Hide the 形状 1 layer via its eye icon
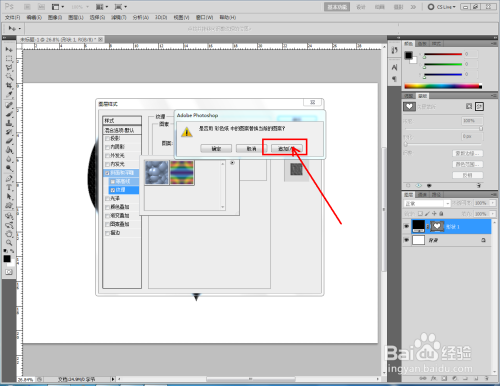 406,226
